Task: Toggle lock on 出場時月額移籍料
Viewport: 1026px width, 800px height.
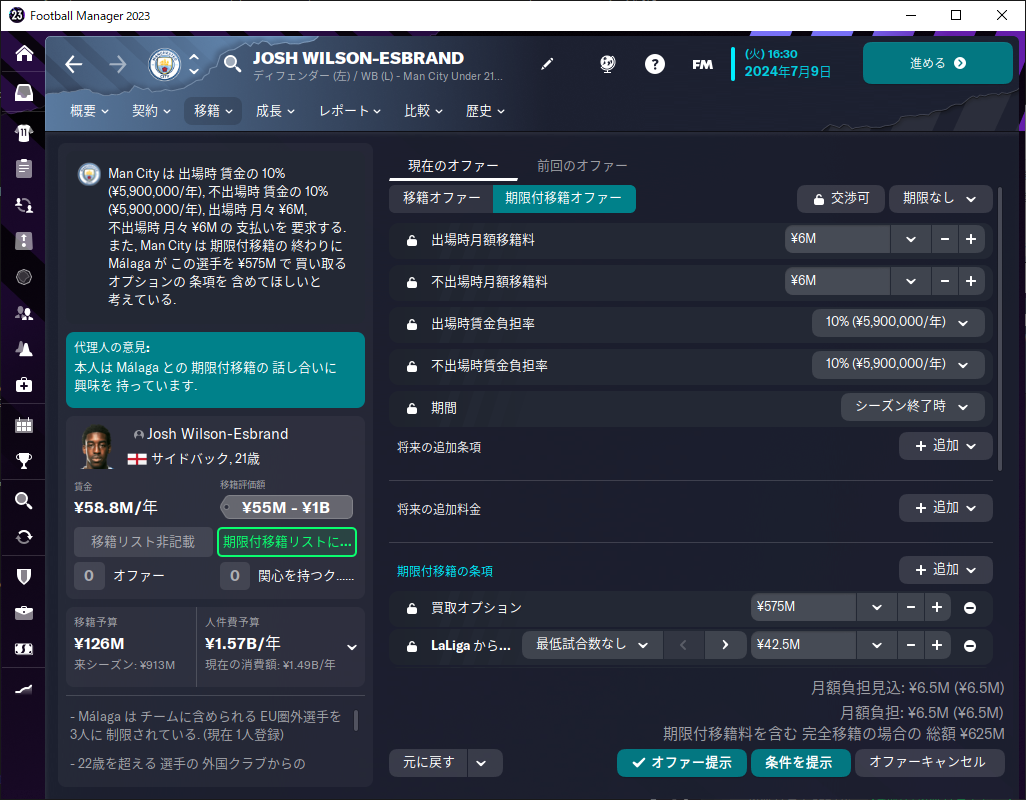Action: click(x=412, y=240)
